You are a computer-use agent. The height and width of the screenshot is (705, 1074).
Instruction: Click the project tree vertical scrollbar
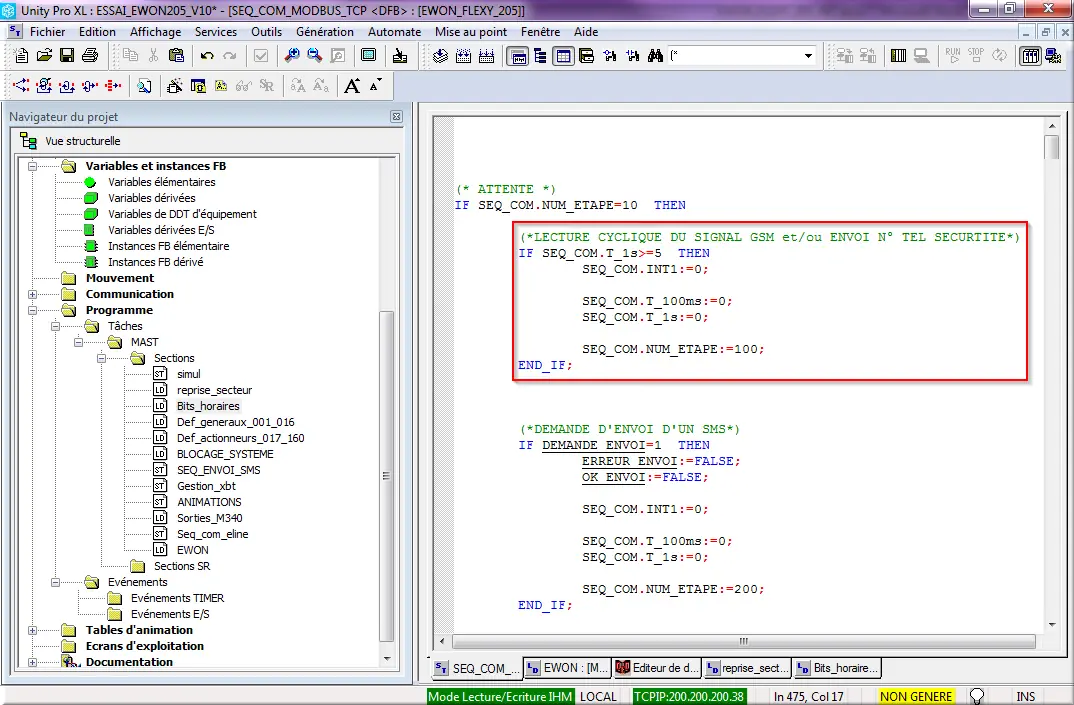(x=386, y=475)
